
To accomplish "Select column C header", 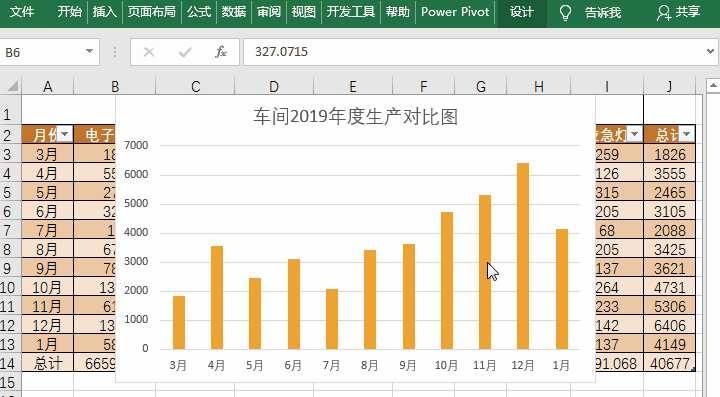I will [x=196, y=86].
